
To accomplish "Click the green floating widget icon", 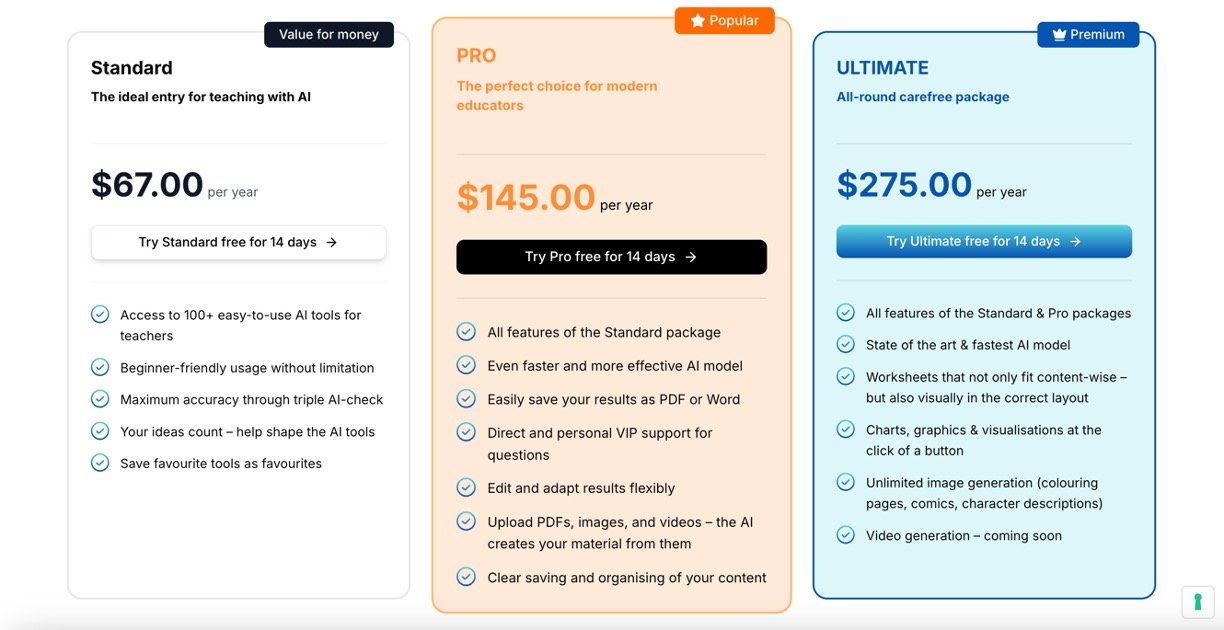I will pyautogui.click(x=1197, y=601).
